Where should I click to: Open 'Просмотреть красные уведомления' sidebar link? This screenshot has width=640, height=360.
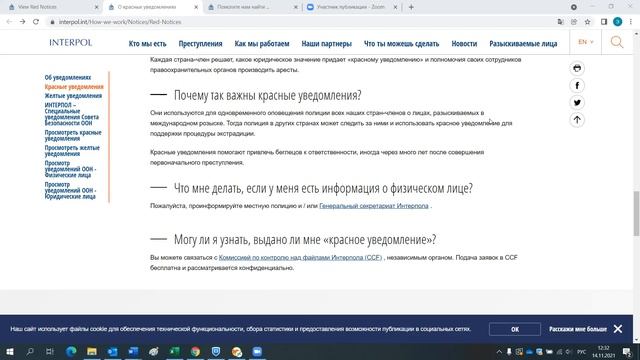click(x=73, y=135)
